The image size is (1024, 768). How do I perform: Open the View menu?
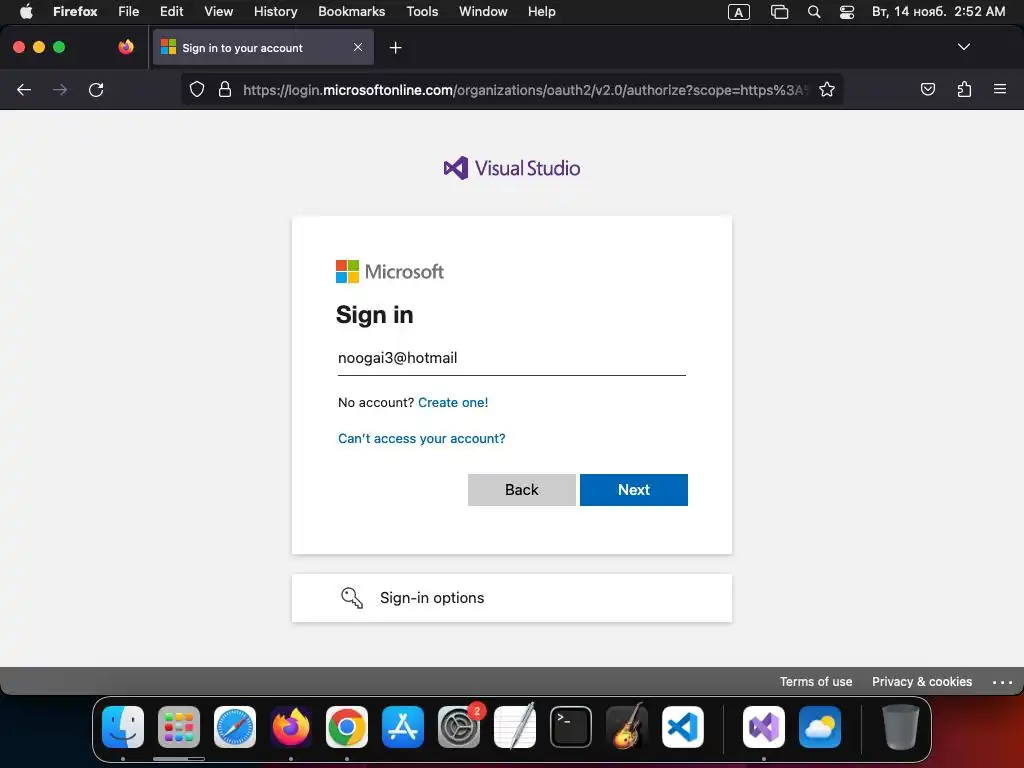tap(218, 12)
